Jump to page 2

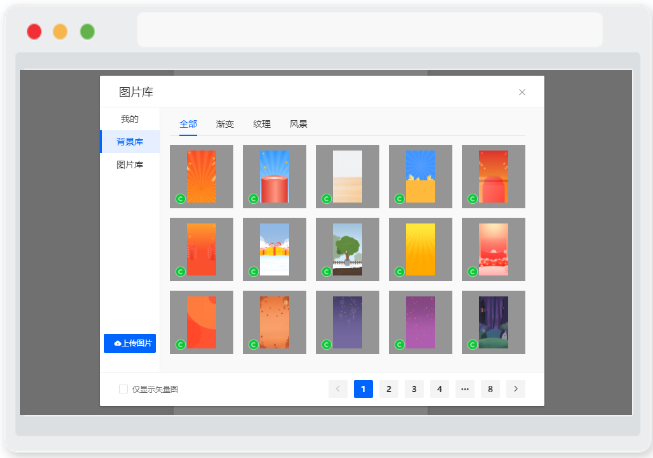pos(389,389)
